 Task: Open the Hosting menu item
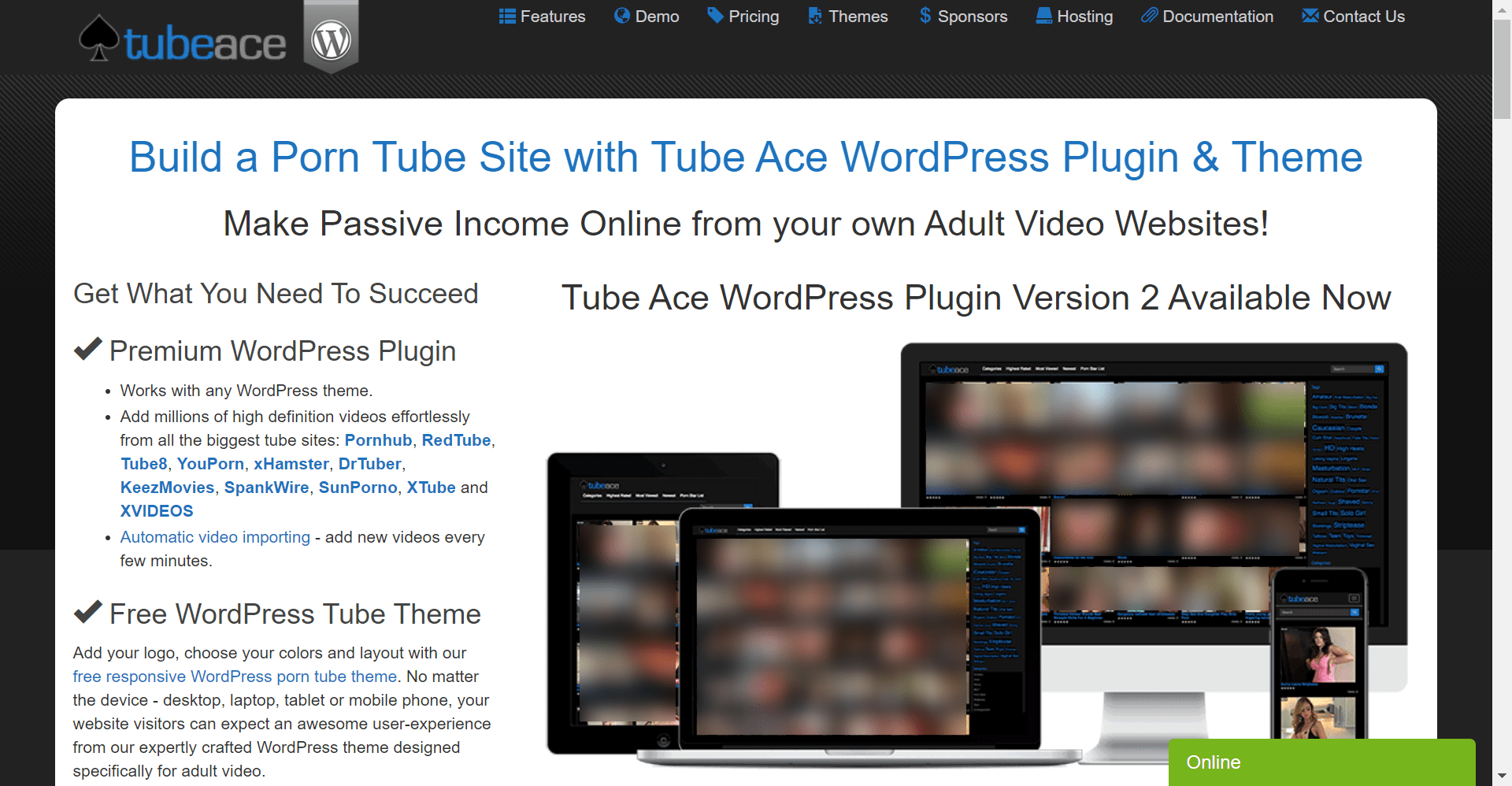pyautogui.click(x=1074, y=17)
